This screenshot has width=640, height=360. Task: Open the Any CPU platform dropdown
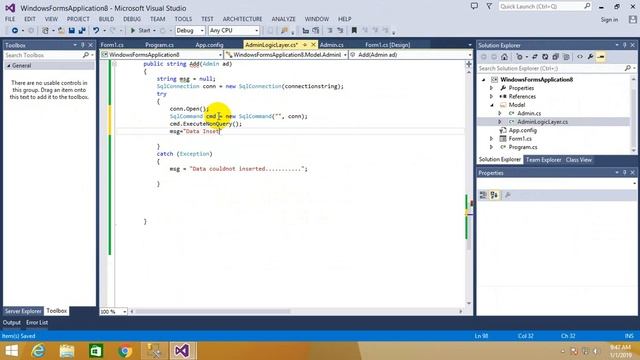[x=234, y=31]
